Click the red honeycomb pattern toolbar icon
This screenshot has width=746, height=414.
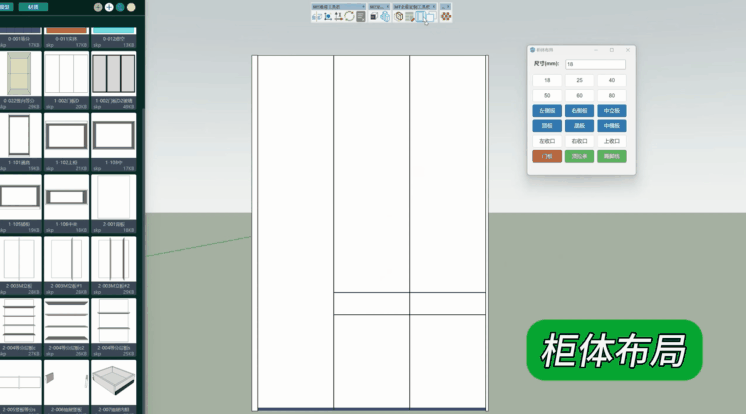coord(446,16)
